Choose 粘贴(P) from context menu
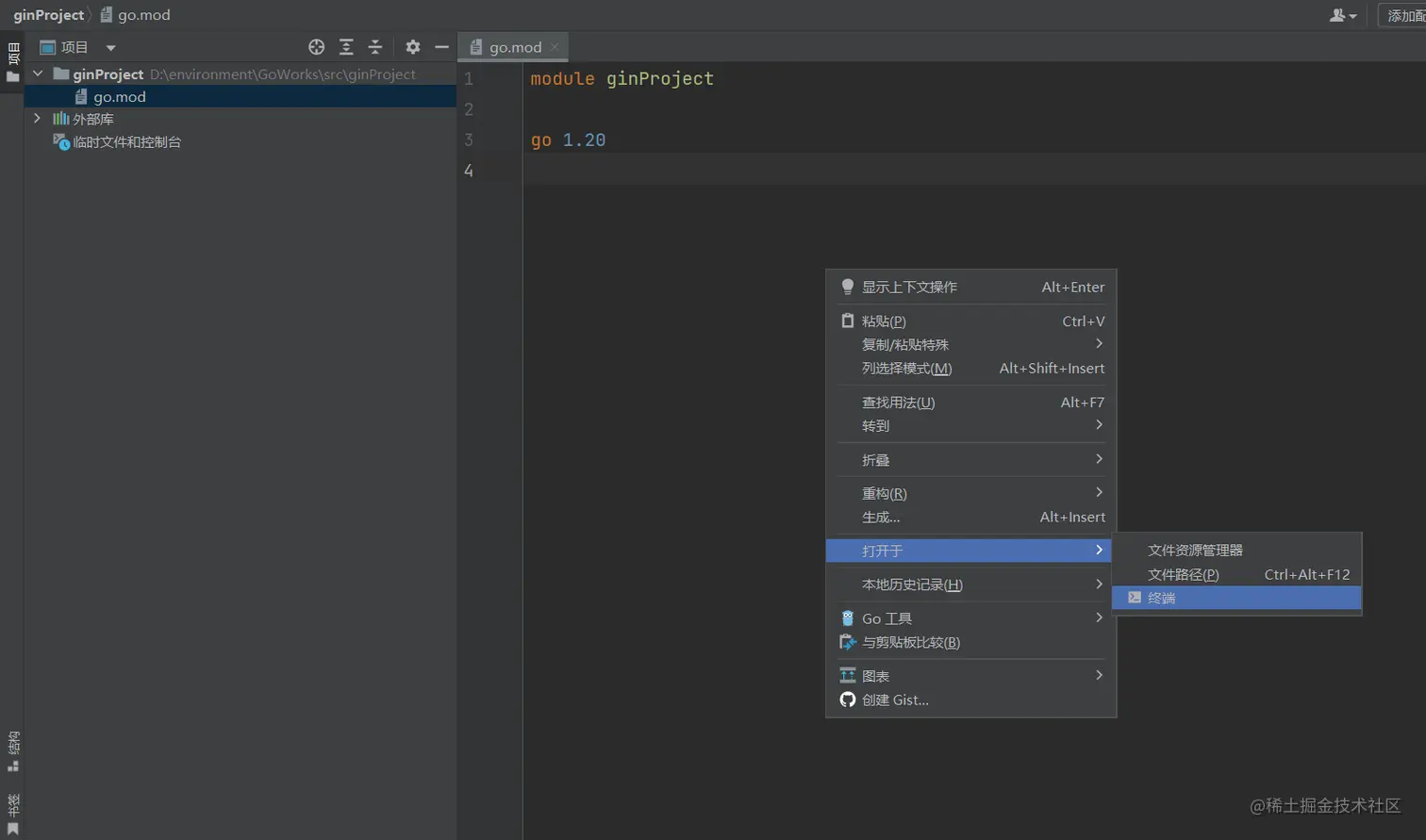Screen dimensions: 1426x840 pos(971,321)
